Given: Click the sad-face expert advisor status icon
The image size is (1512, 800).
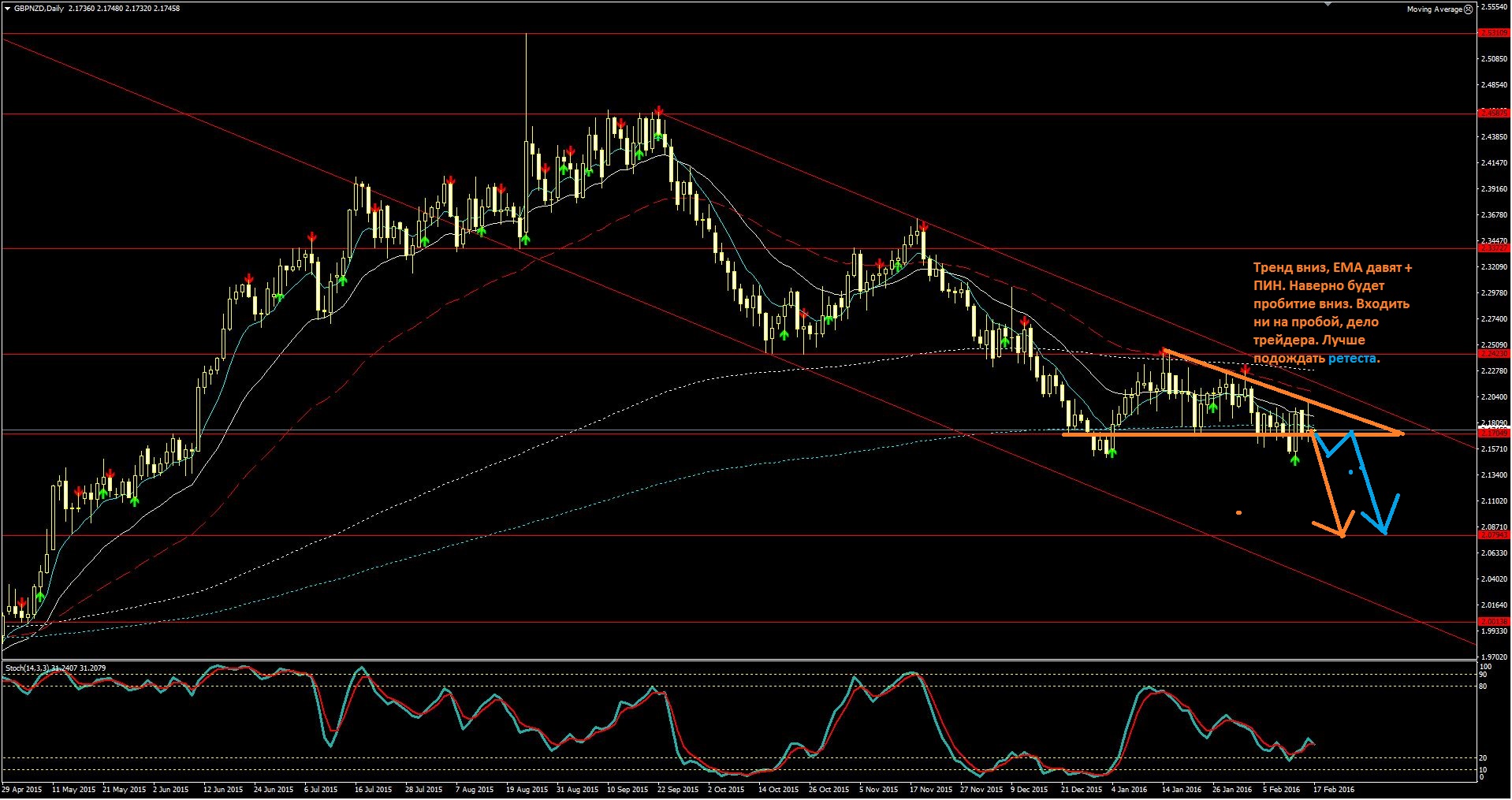Looking at the screenshot, I should pos(1468,9).
